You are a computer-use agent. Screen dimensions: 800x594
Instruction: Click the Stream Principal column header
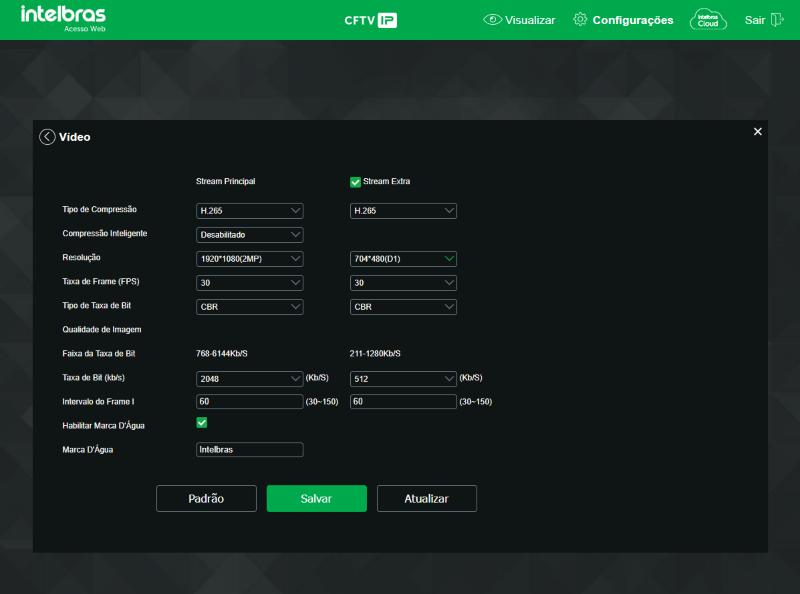[226, 181]
